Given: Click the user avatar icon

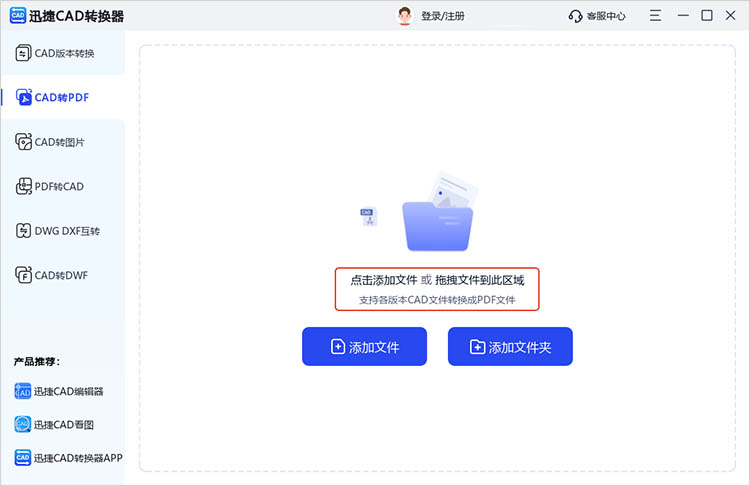Looking at the screenshot, I should (x=405, y=16).
